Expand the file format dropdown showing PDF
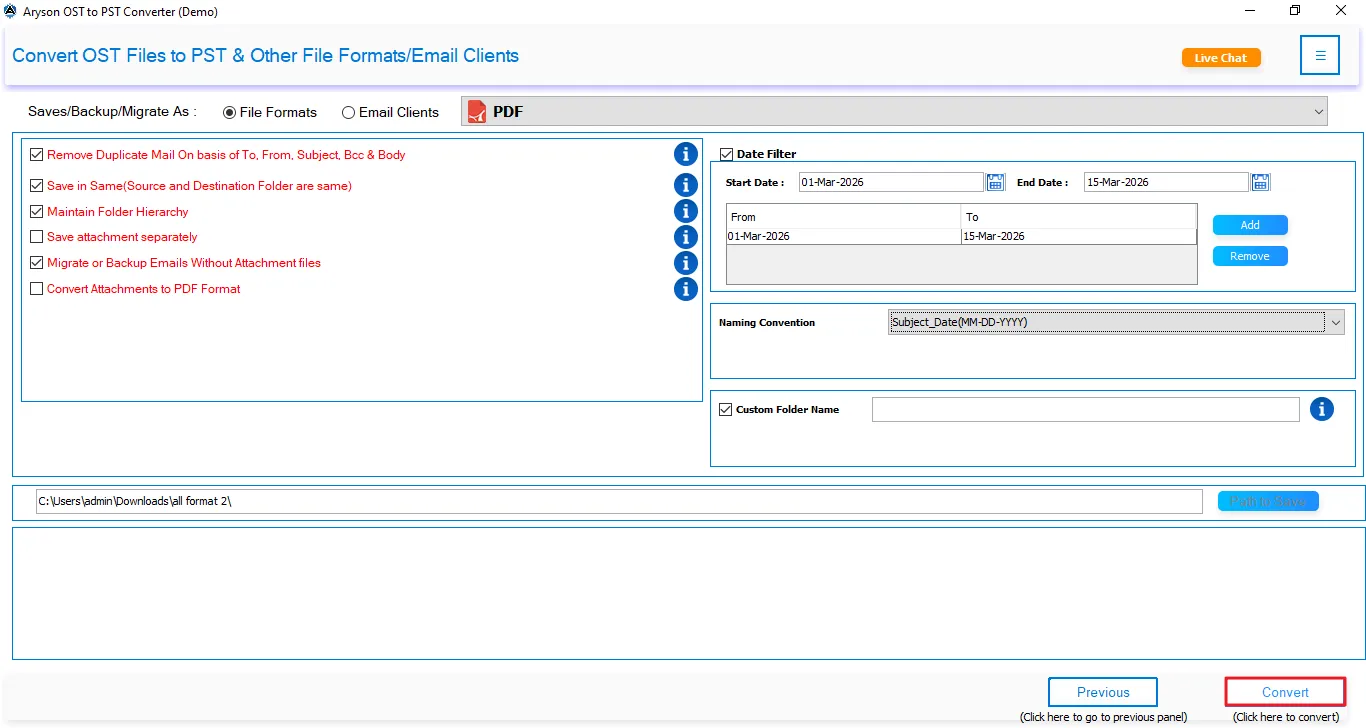This screenshot has height=728, width=1366. coord(1318,111)
